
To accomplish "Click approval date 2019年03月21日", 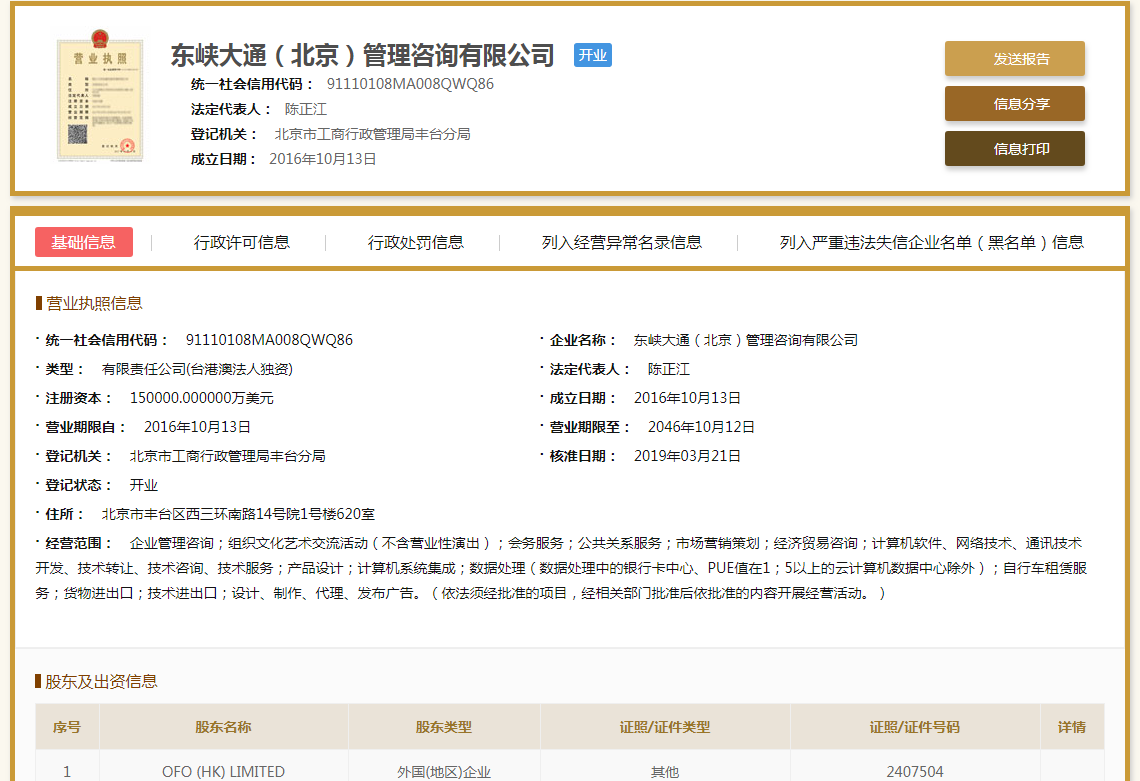I will (x=687, y=456).
